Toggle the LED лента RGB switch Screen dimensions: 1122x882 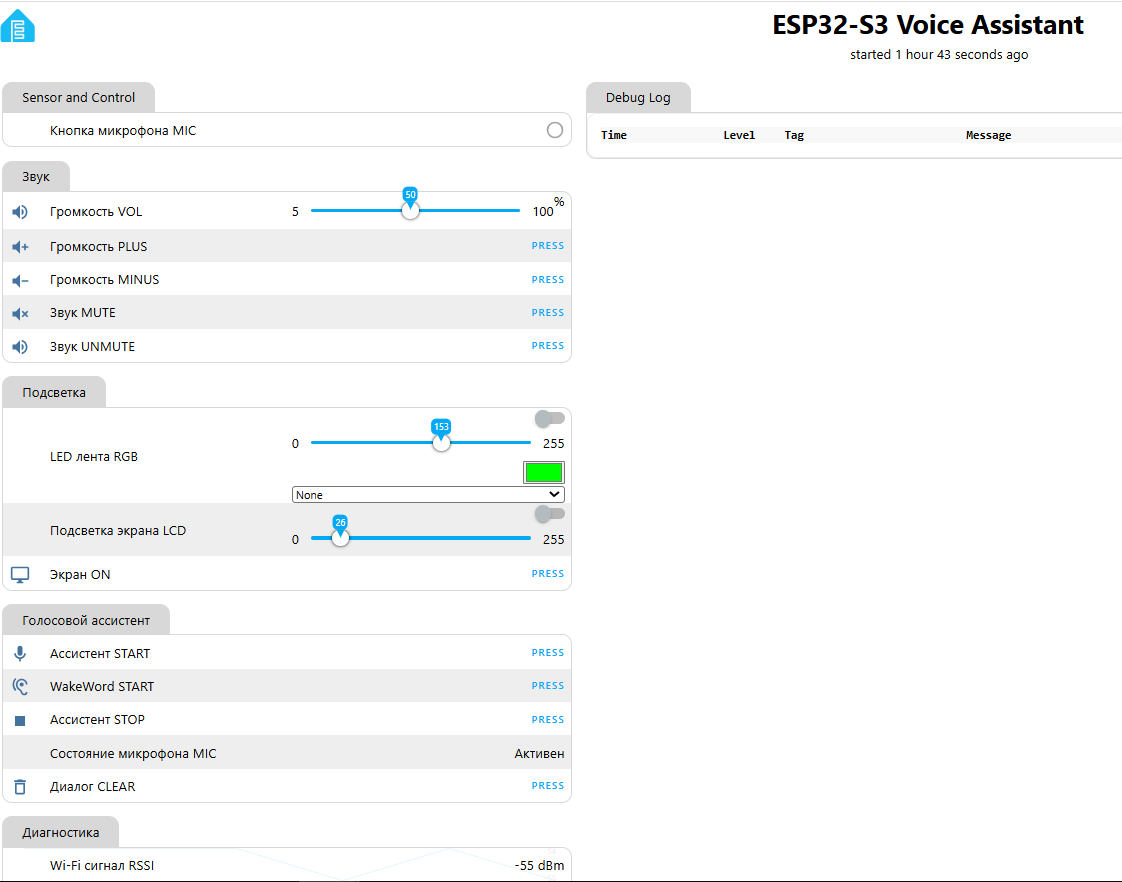point(550,418)
